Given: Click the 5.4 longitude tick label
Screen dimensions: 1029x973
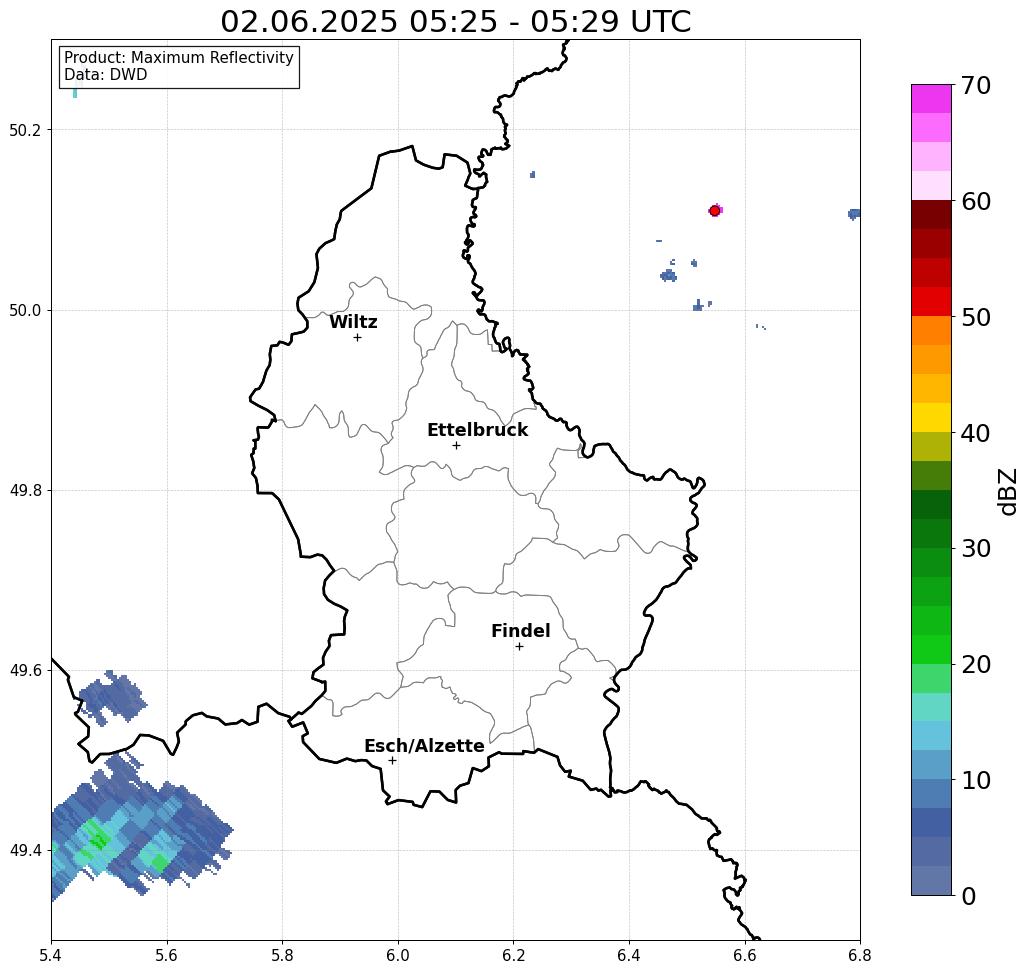Looking at the screenshot, I should [51, 955].
